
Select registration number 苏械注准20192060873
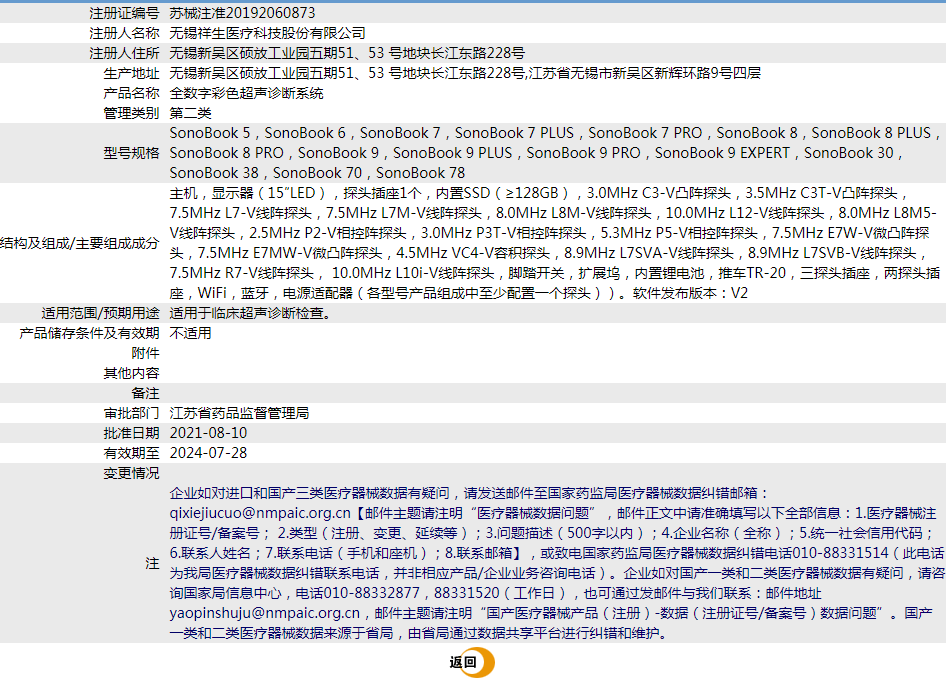click(243, 13)
